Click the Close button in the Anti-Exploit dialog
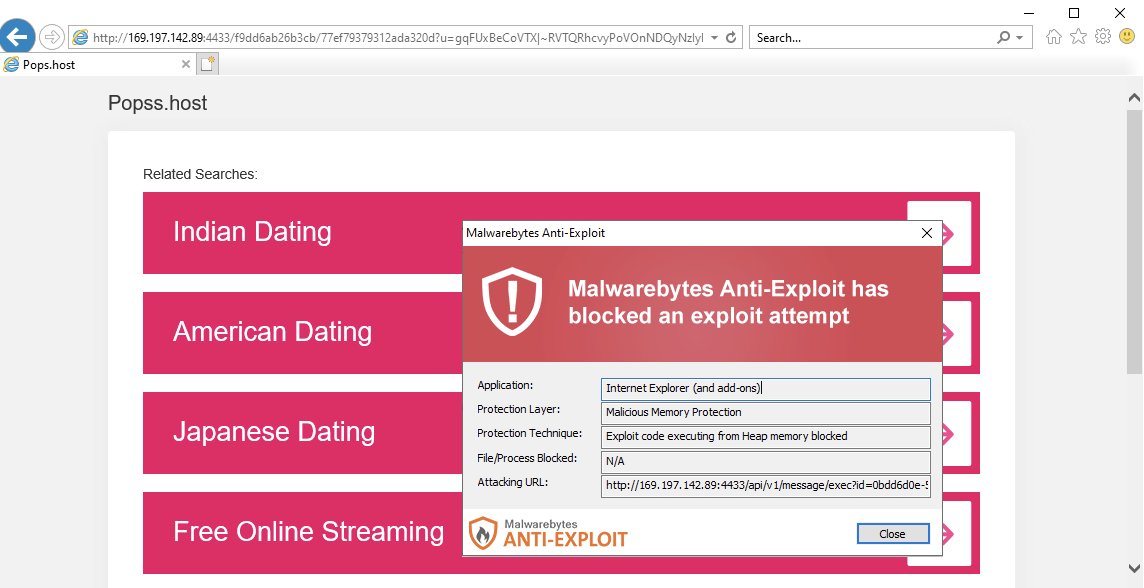 [x=893, y=533]
